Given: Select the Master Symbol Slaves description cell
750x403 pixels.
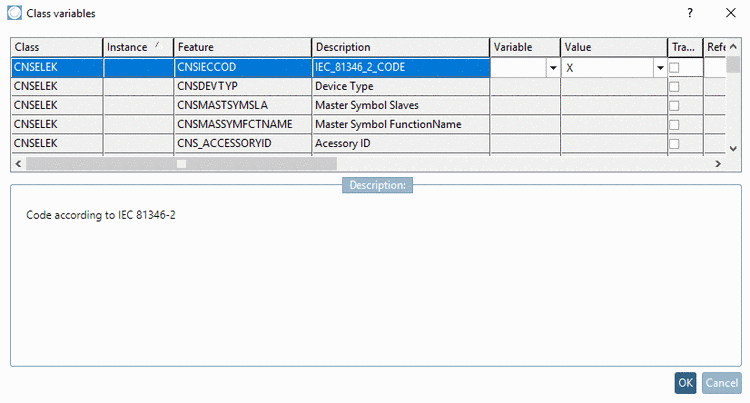Looking at the screenshot, I should (x=401, y=106).
